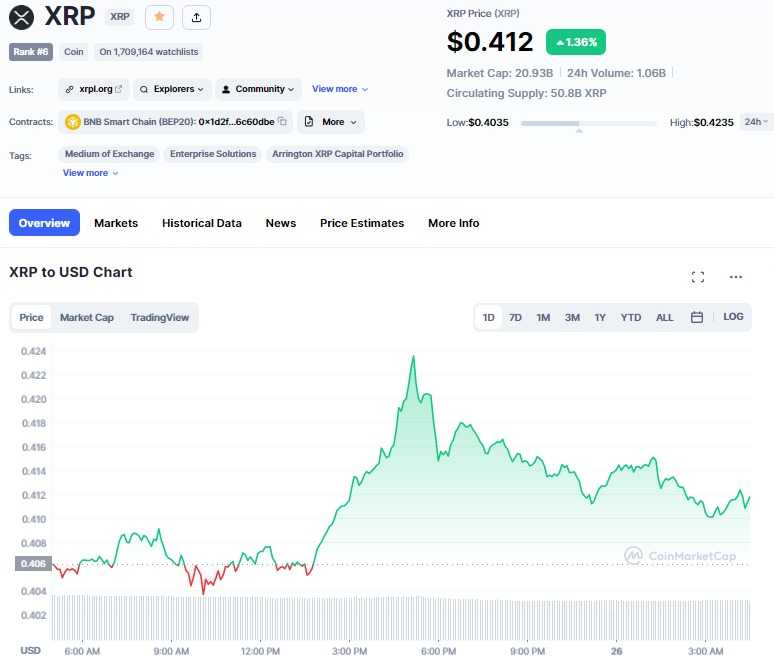
Task: Switch chart view to TradingView
Action: 160,318
